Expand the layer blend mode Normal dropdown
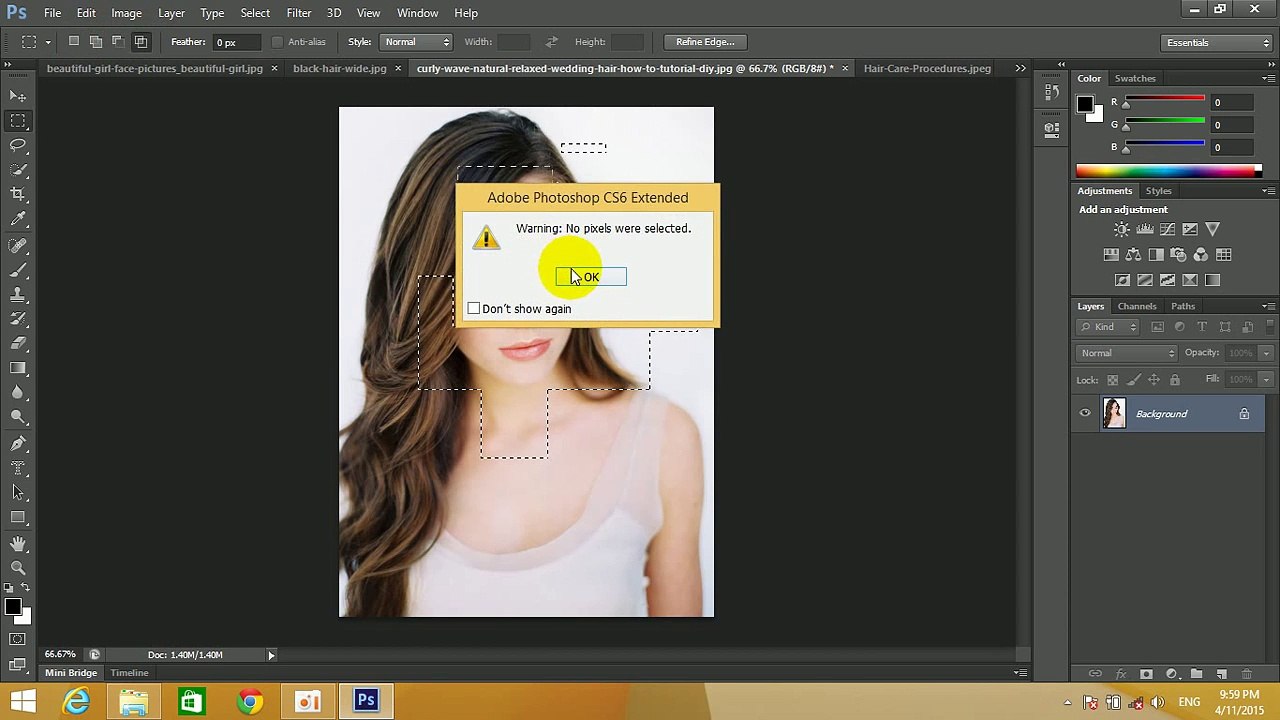This screenshot has width=1280, height=720. [x=1127, y=353]
